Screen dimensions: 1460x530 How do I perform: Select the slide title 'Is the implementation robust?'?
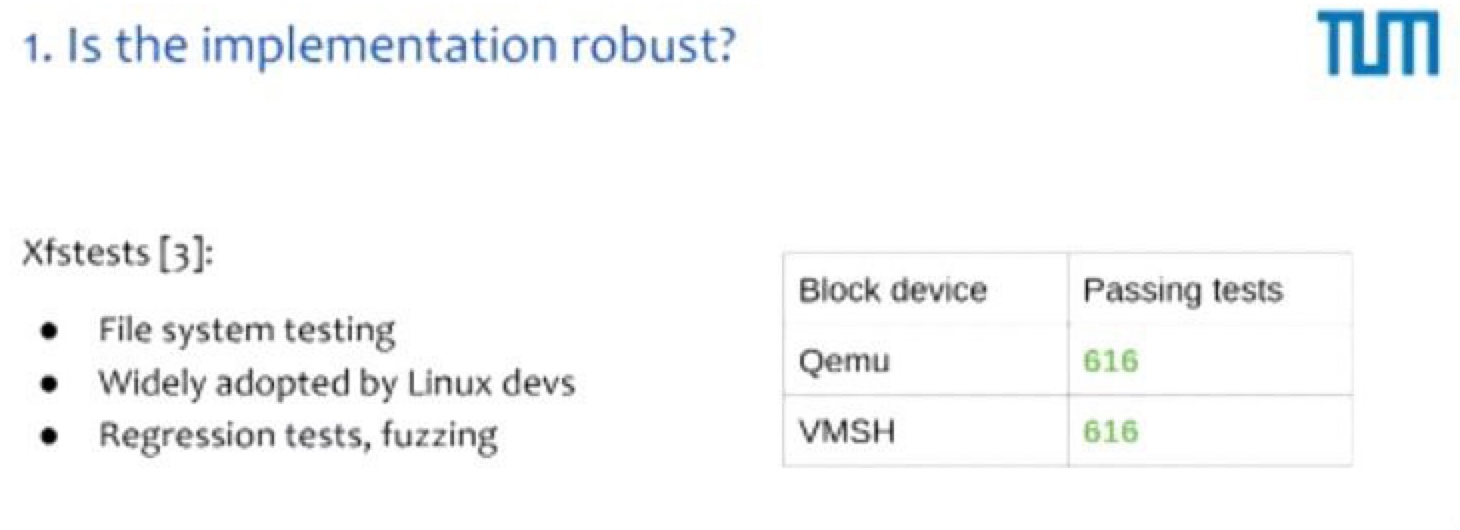tap(400, 48)
